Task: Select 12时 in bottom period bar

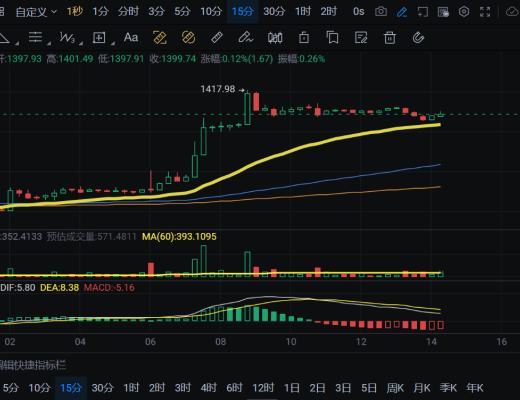Action: coord(263,388)
